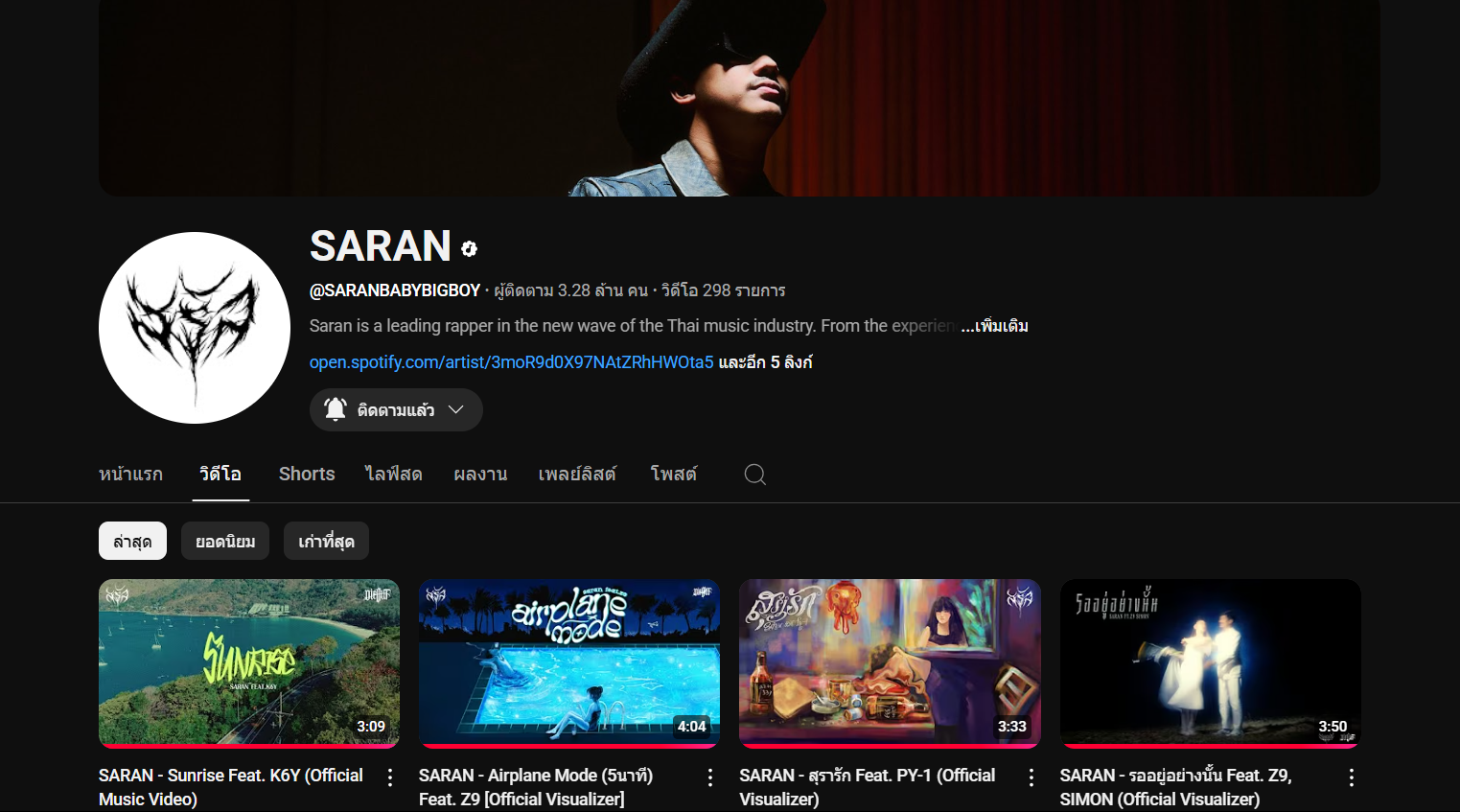Go to the หน้าแรก tab
This screenshot has height=812, width=1460.
pyautogui.click(x=131, y=475)
